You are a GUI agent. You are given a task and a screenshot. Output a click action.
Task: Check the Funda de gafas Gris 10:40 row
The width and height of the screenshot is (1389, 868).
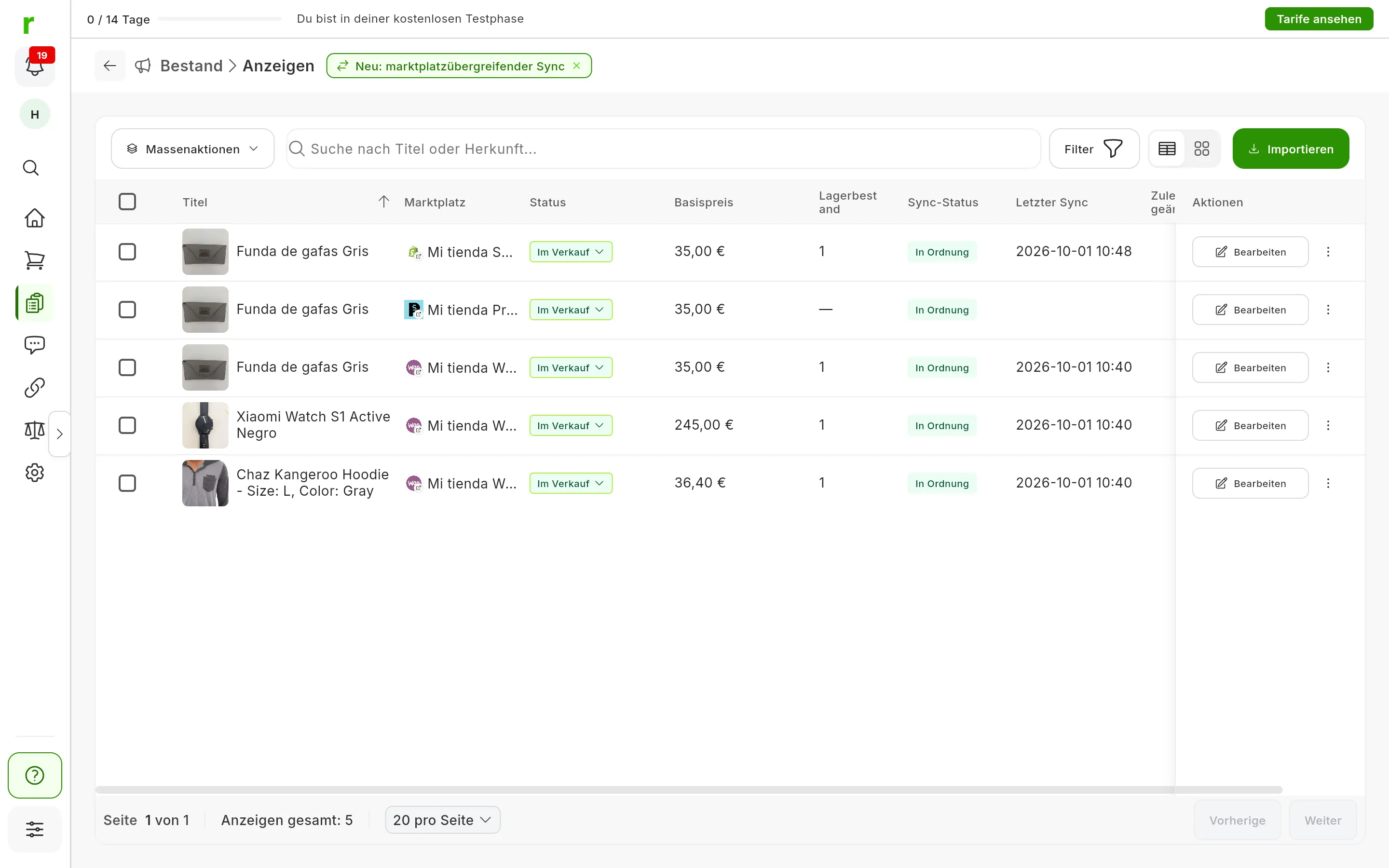coord(127,367)
